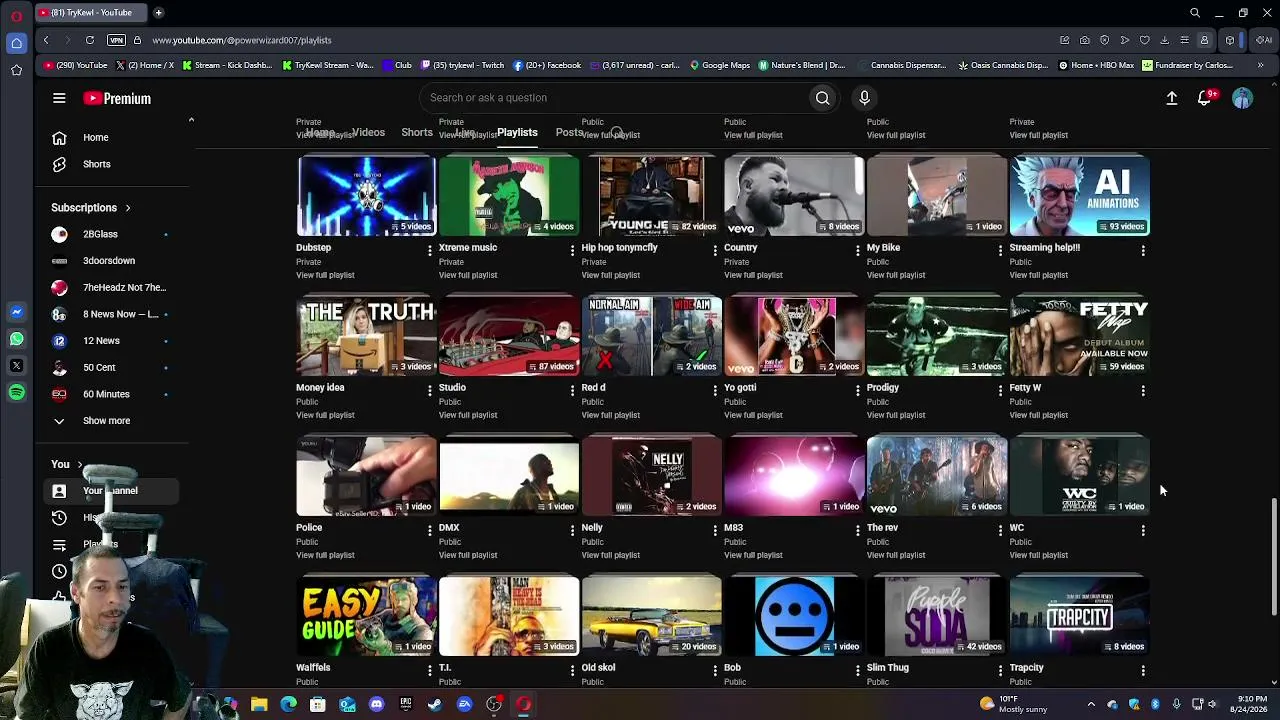Open Epic Games Launcher from the taskbar
The height and width of the screenshot is (720, 1280).
point(406,705)
